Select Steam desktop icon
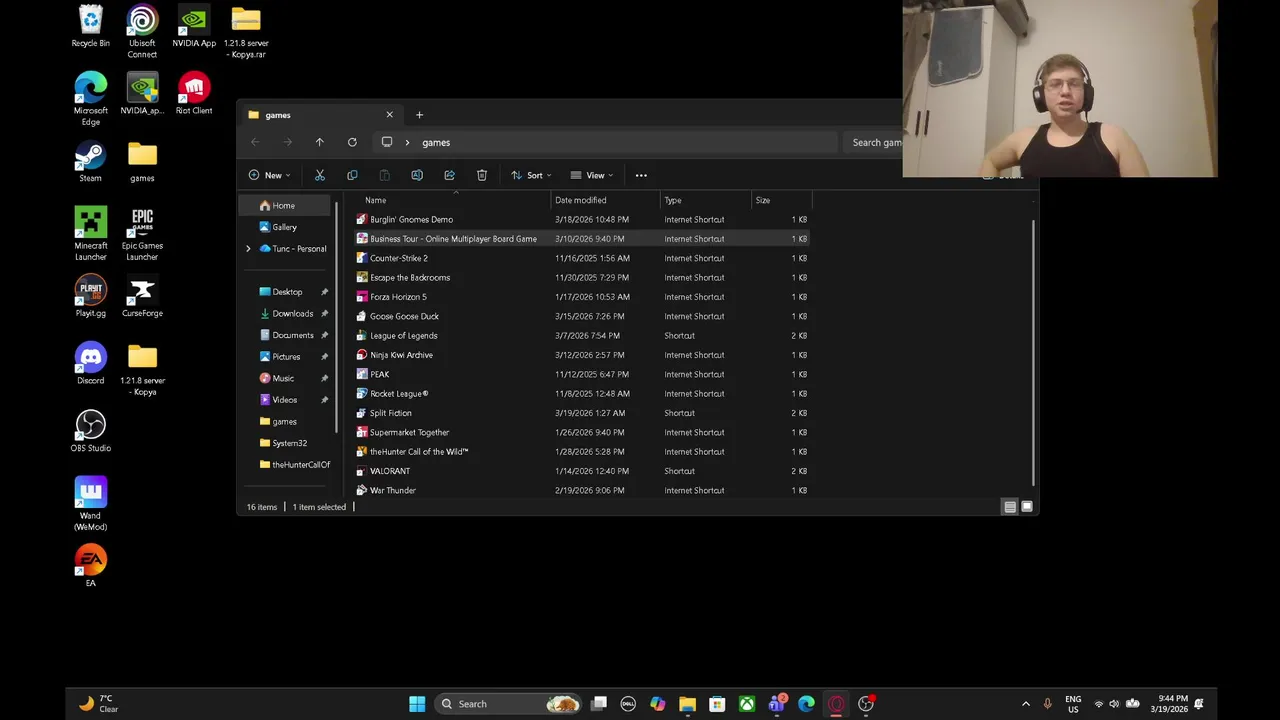Image resolution: width=1280 pixels, height=720 pixels. coord(90,162)
